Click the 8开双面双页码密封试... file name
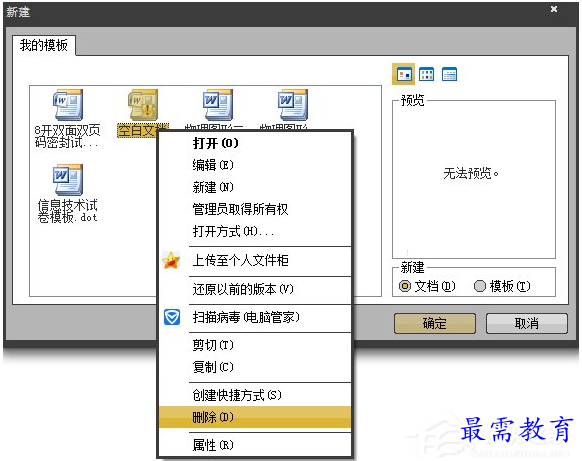The height and width of the screenshot is (461, 582). [68, 136]
